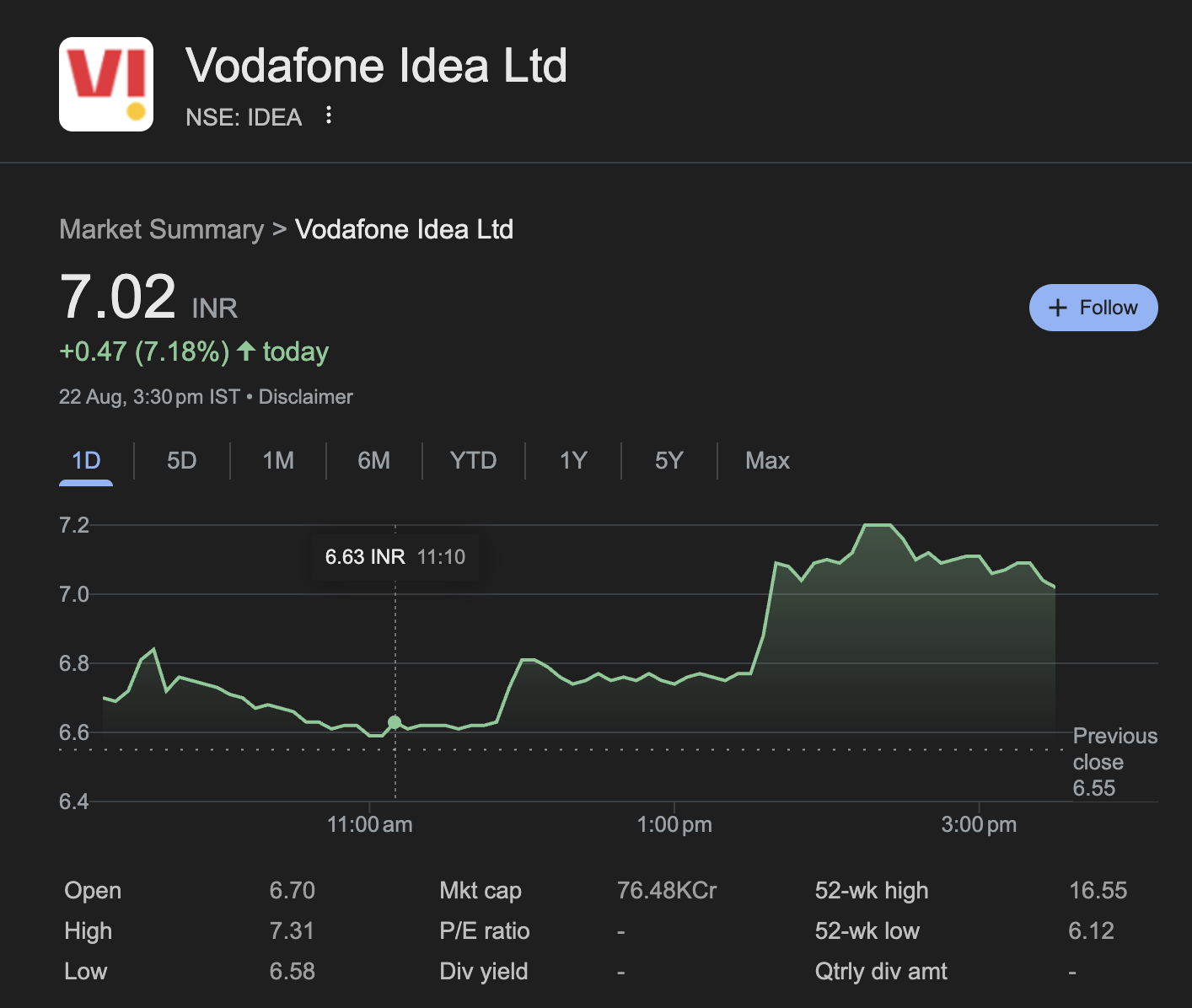Select the YTD chart range
Screen dimensions: 1192x1008
[x=473, y=460]
